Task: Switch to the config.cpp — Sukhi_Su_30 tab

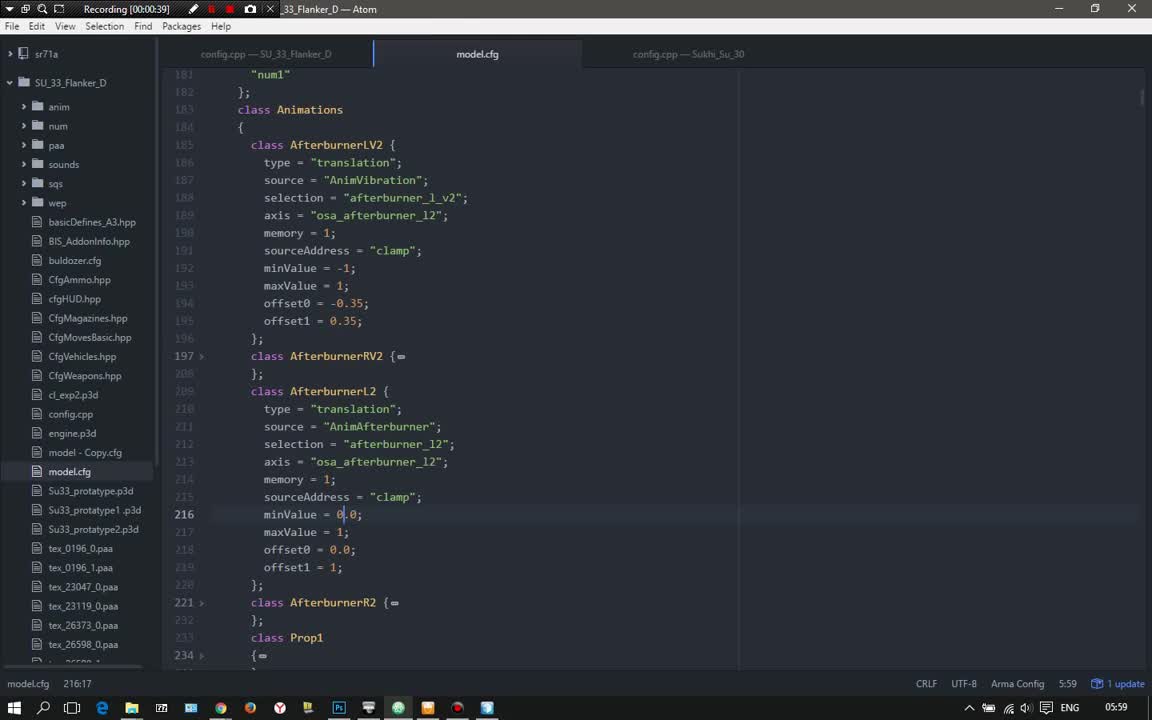Action: pos(688,54)
